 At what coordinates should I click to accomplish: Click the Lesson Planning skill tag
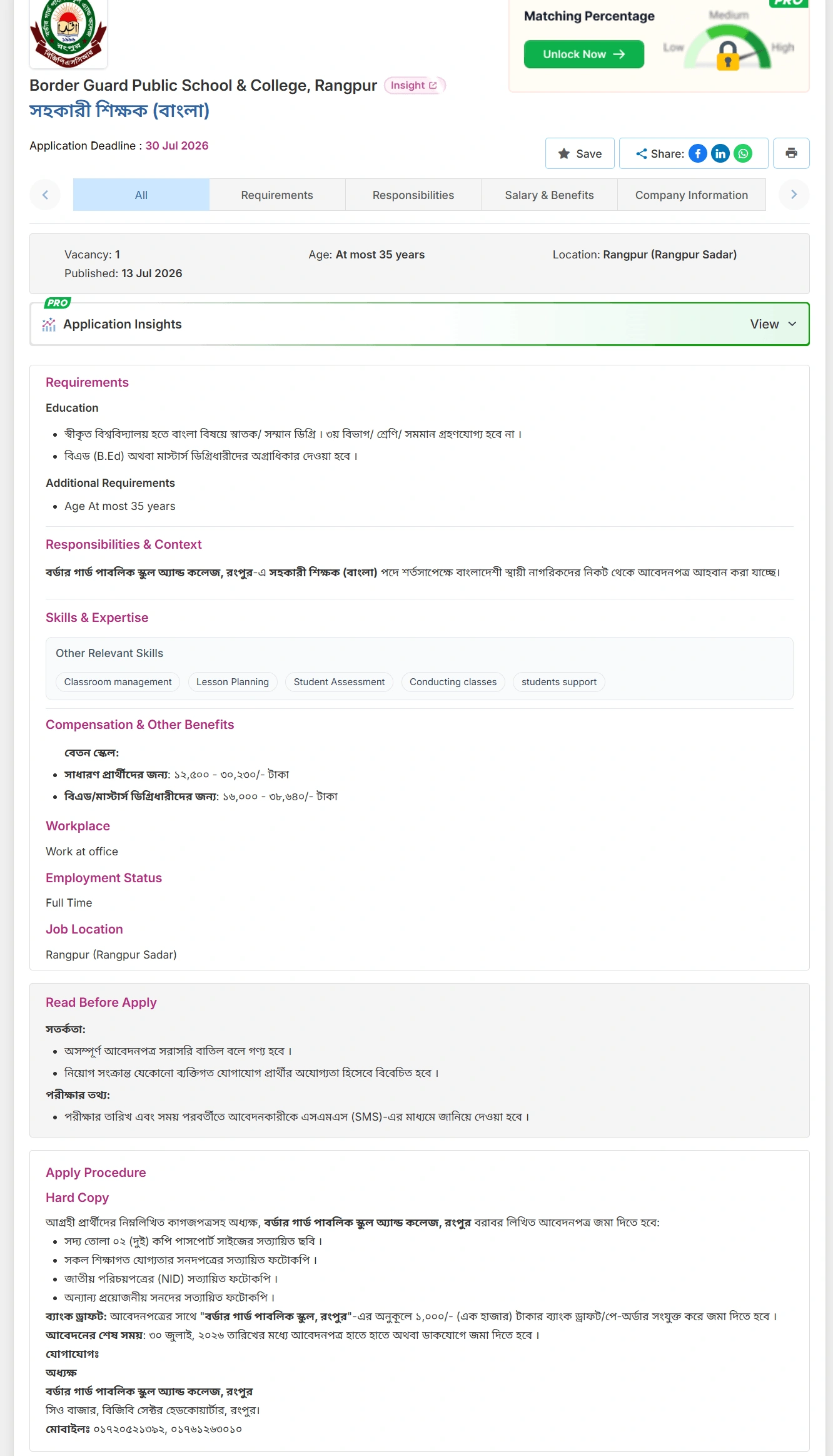[x=233, y=682]
